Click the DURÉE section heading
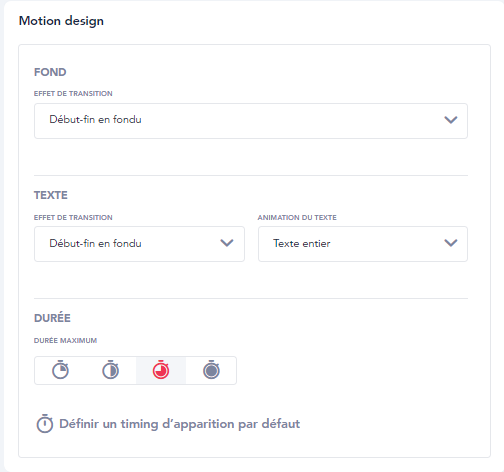 point(52,317)
